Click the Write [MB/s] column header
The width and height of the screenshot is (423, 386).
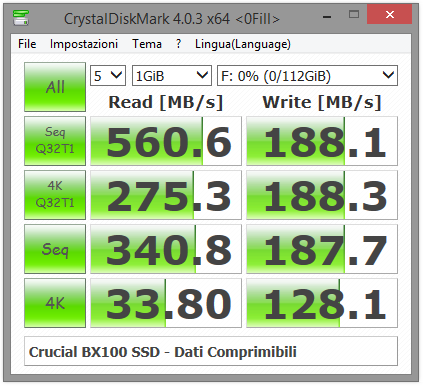pyautogui.click(x=322, y=102)
